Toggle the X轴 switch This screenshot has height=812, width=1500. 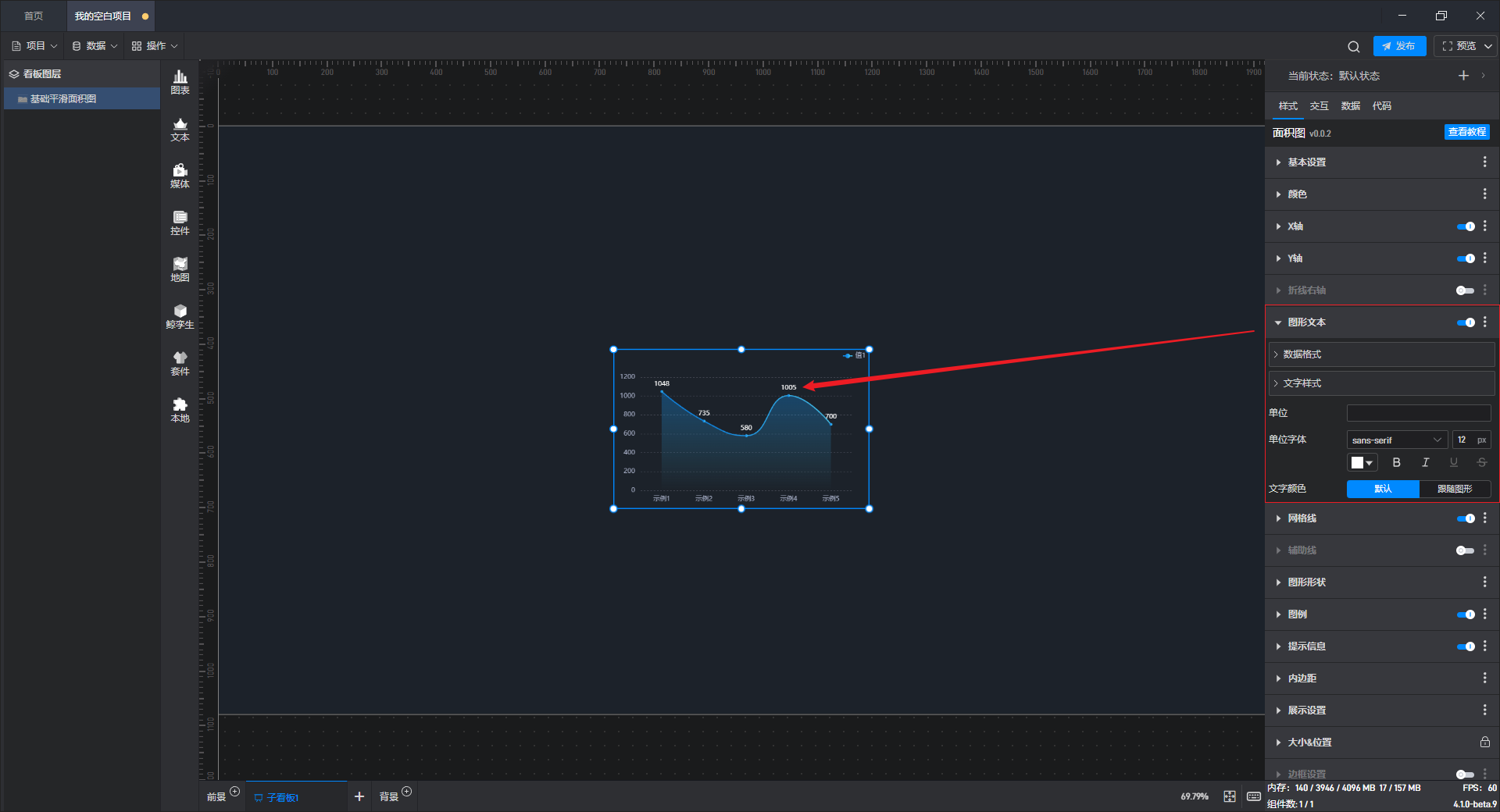click(1466, 226)
